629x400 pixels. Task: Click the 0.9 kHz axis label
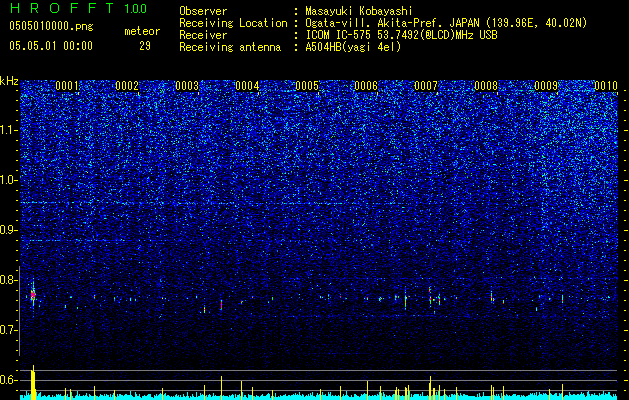[x=9, y=230]
